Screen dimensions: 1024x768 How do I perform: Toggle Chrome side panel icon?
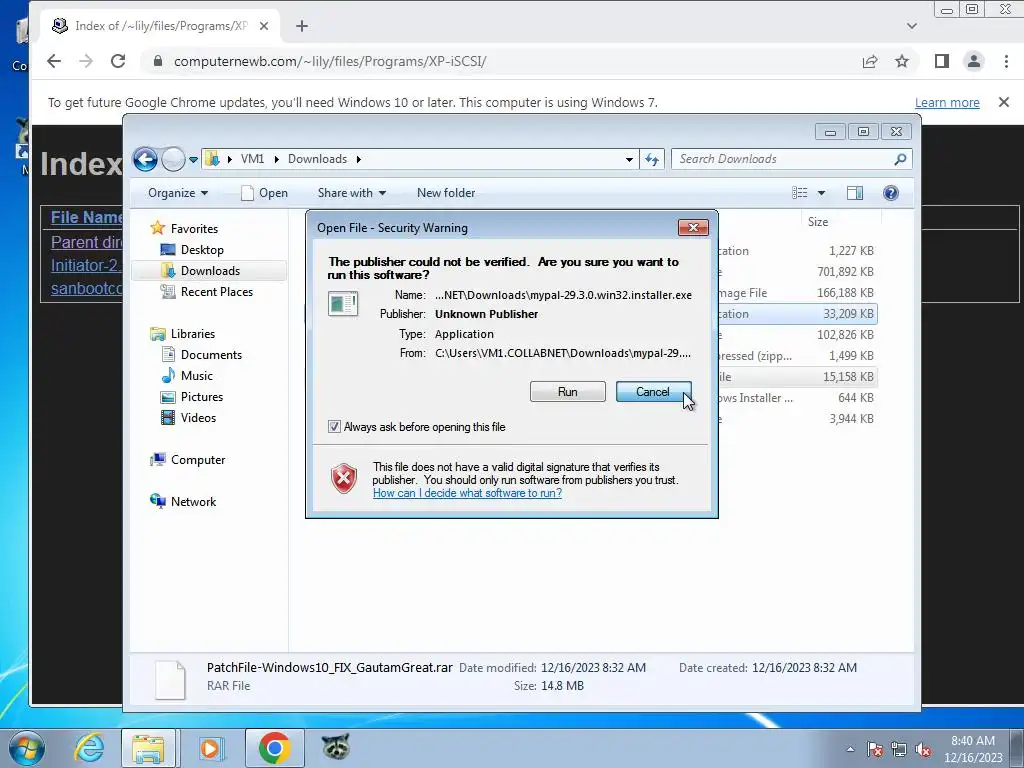tap(941, 61)
